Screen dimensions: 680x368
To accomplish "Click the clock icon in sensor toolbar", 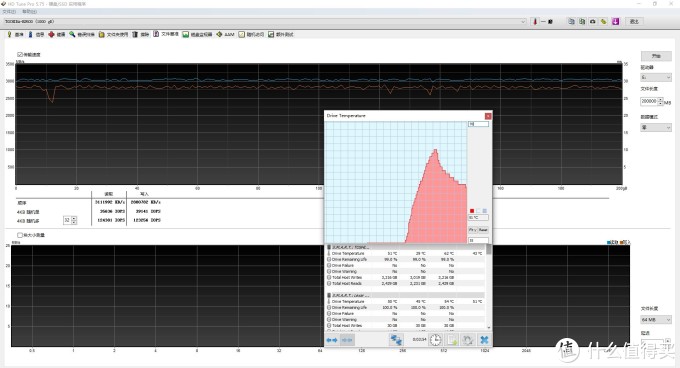I will 435,340.
